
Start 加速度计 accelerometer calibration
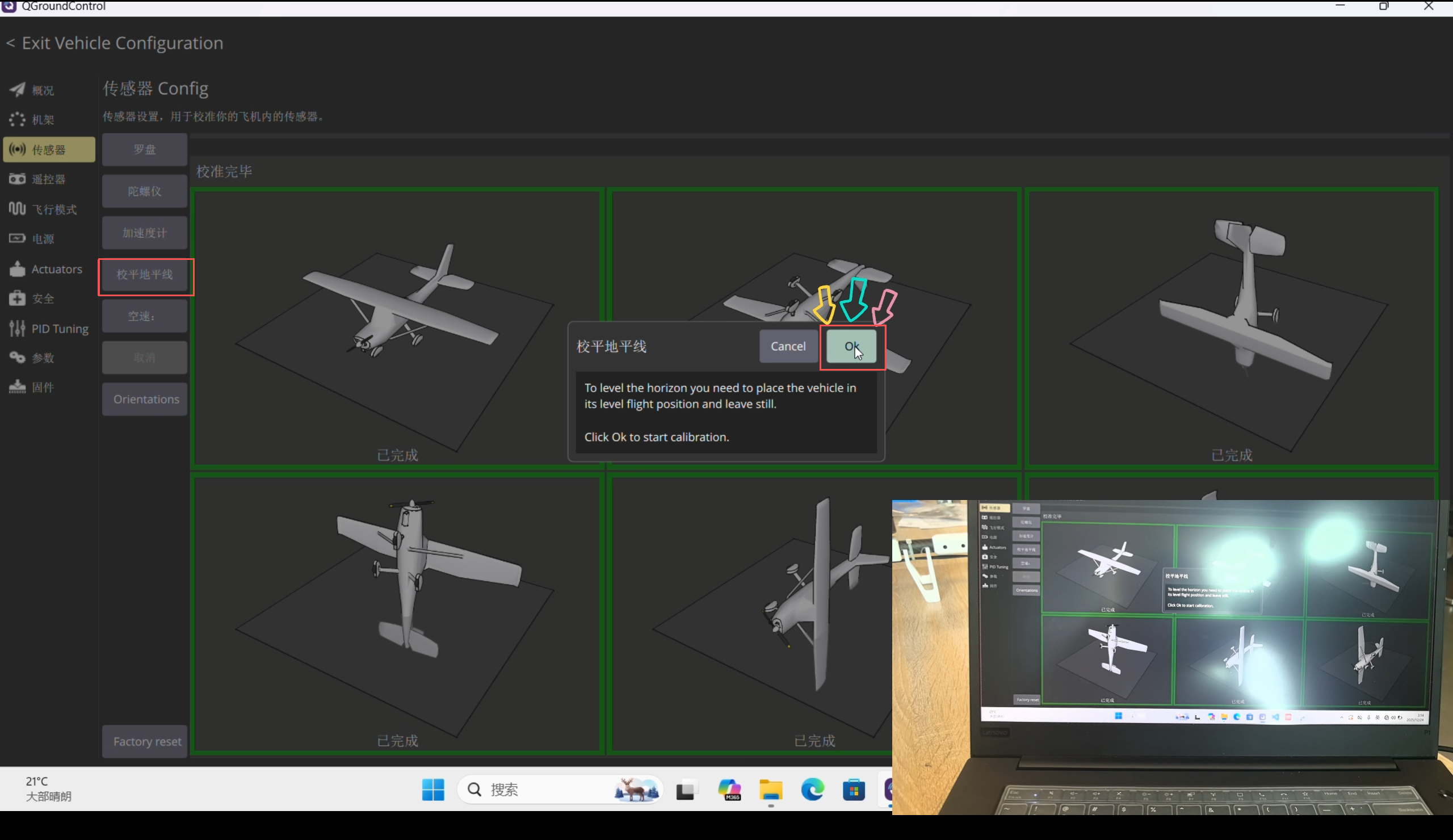[145, 233]
